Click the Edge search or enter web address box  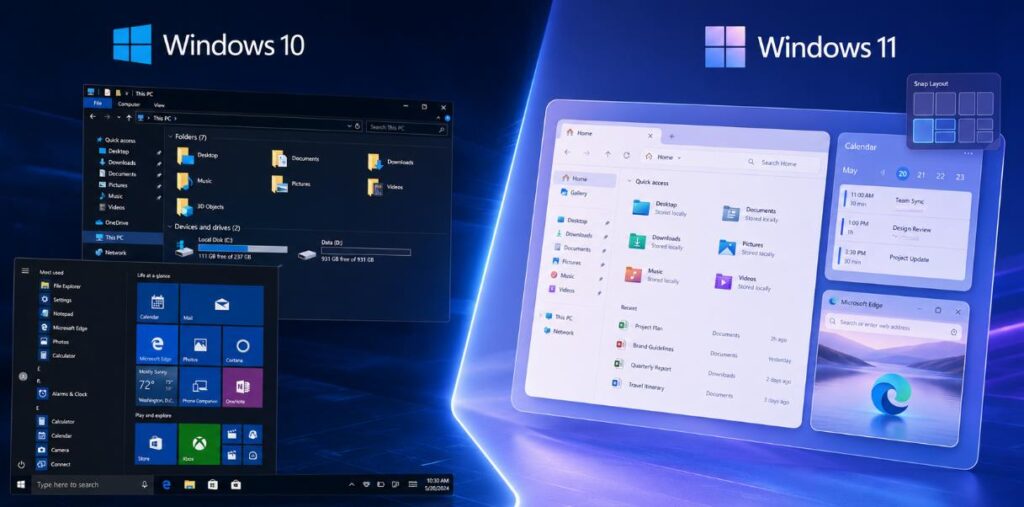[x=893, y=325]
